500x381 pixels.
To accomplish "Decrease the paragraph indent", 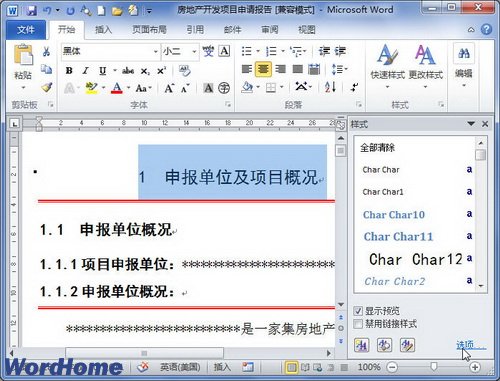I will [324, 51].
